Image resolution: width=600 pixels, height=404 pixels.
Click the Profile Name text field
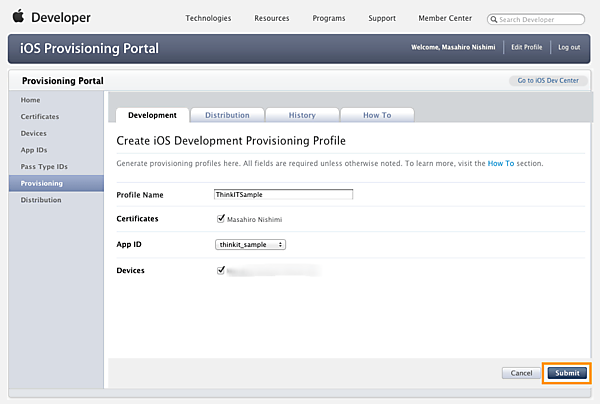click(x=284, y=194)
